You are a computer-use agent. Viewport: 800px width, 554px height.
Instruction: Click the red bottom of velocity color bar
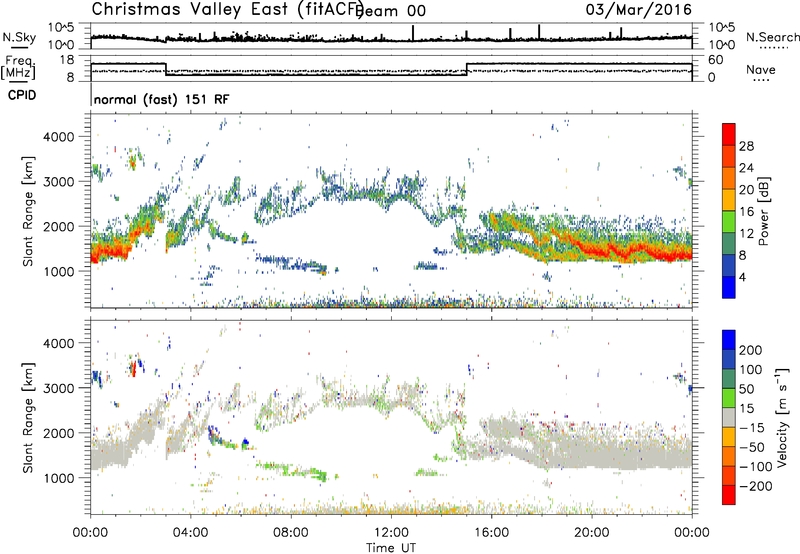click(x=729, y=495)
